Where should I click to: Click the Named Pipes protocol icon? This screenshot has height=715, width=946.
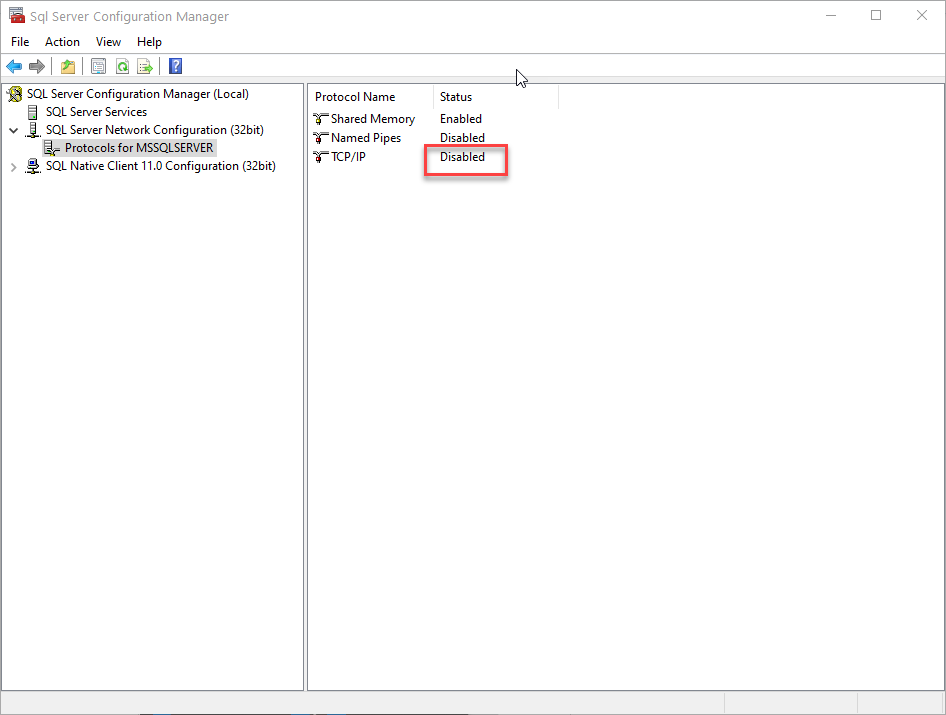tap(321, 138)
